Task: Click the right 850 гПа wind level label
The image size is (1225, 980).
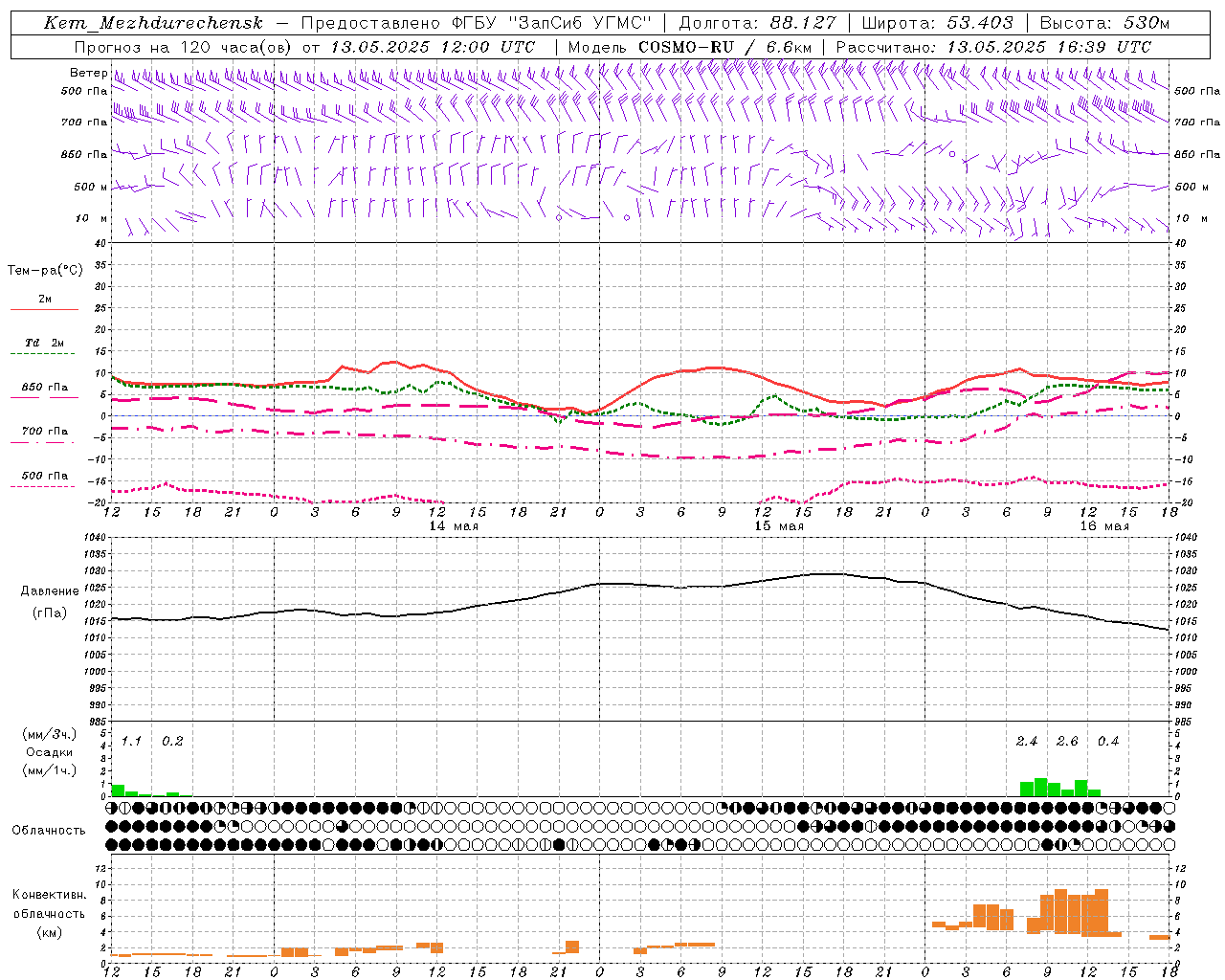Action: pos(1197,154)
